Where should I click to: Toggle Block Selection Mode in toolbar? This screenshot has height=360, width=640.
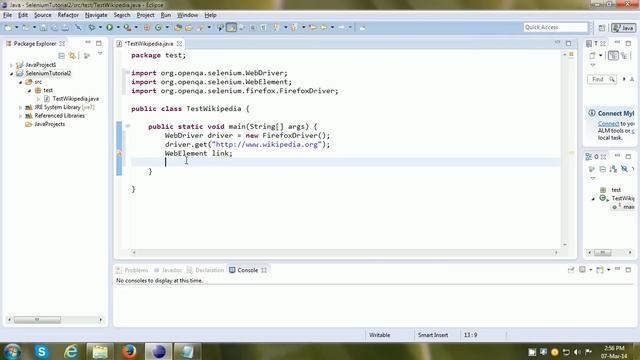click(252, 27)
